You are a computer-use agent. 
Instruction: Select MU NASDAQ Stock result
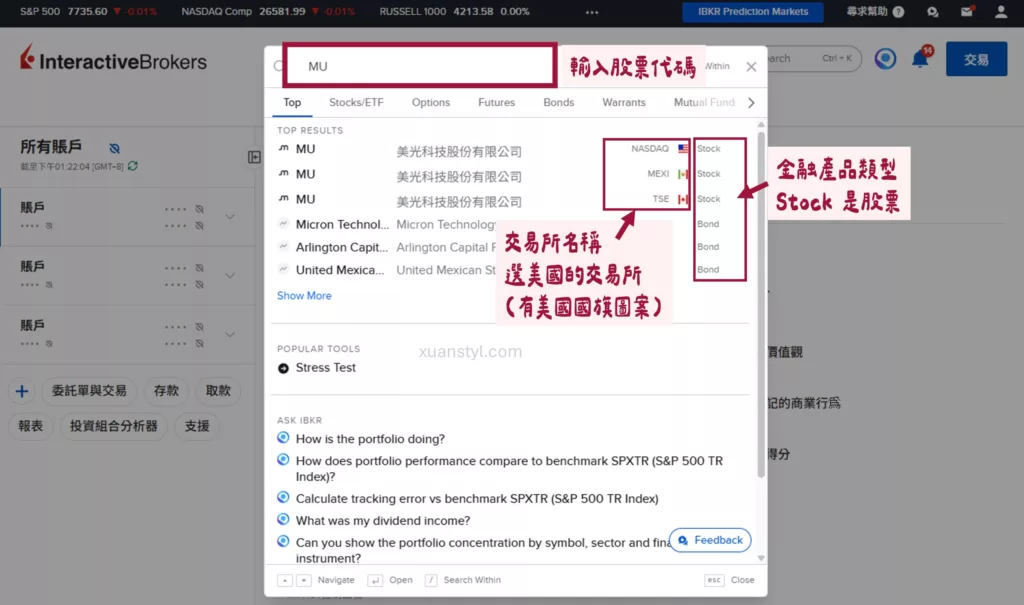coord(512,149)
